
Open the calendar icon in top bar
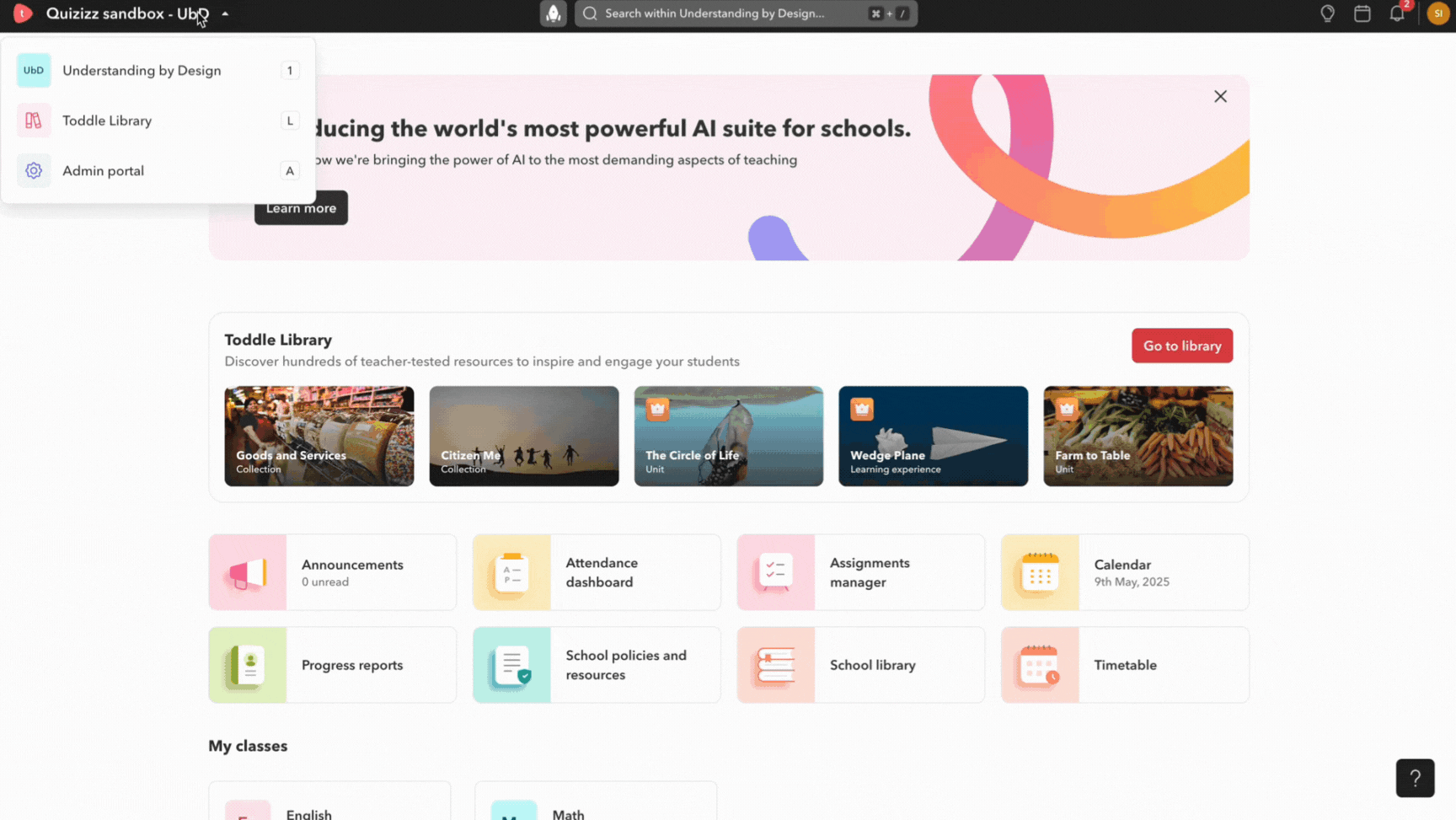pos(1362,13)
